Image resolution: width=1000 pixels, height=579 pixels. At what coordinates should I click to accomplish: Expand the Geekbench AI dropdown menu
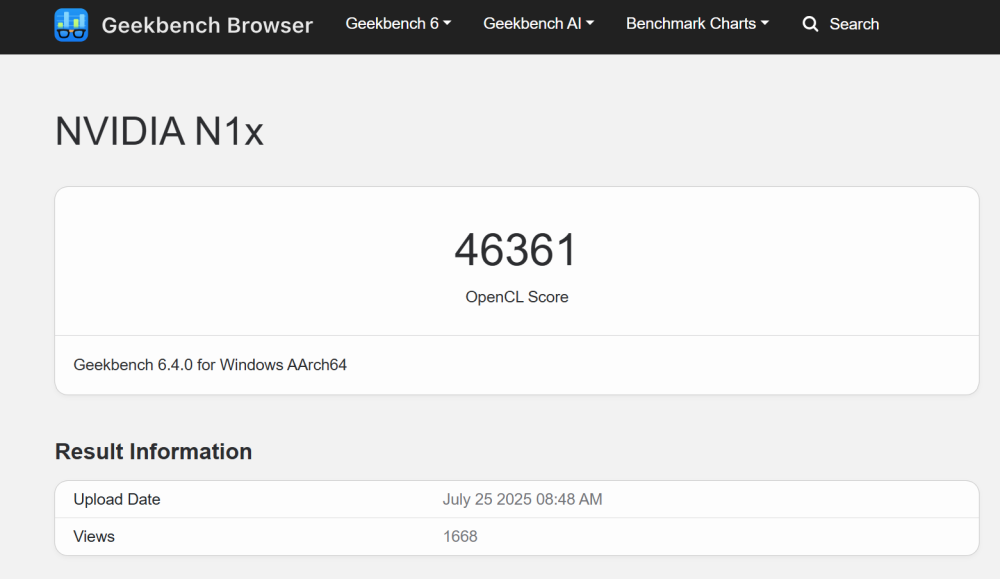pos(538,24)
